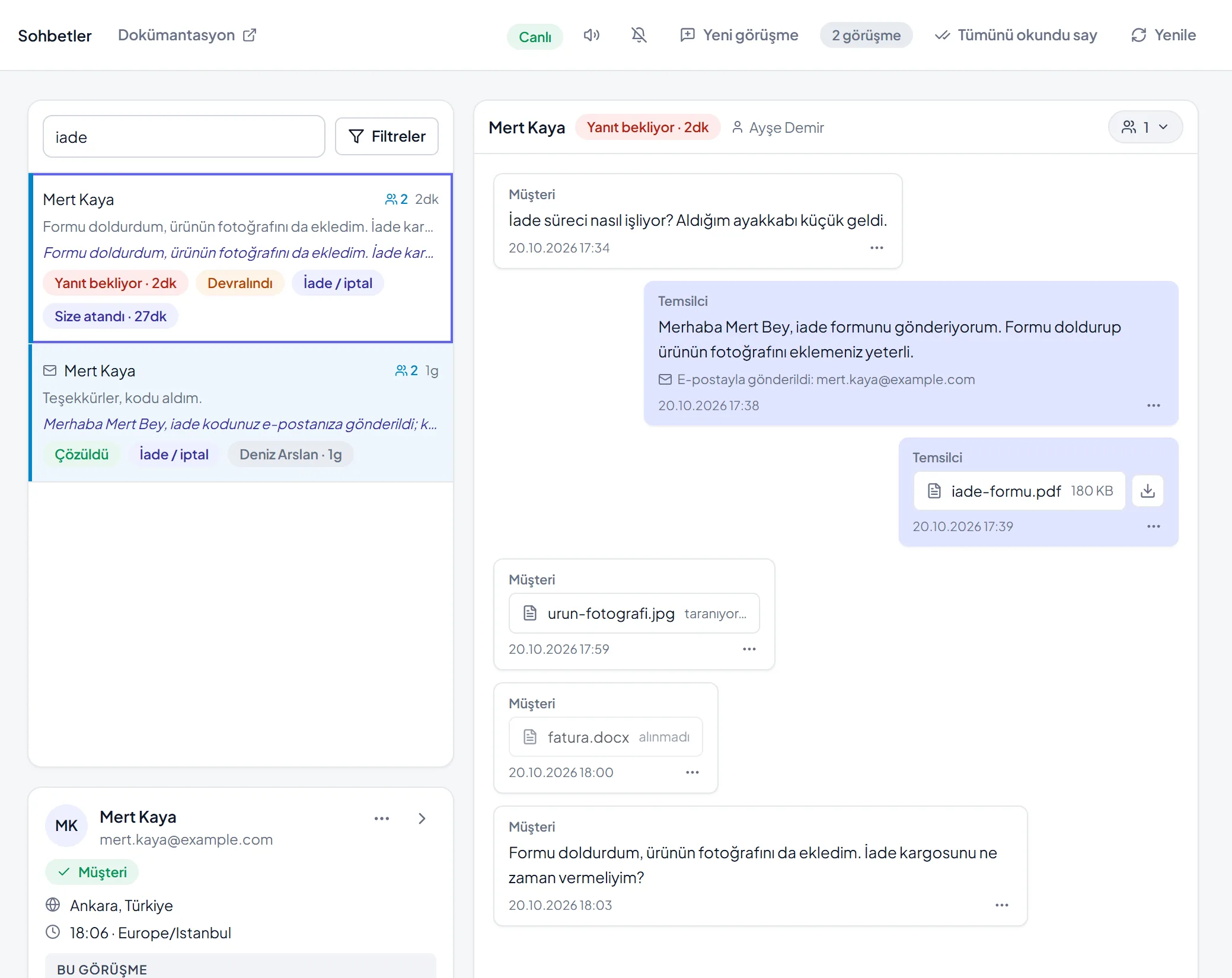Screen dimensions: 1232x978
Task: Switch to the Sohbetler tab
Action: point(55,36)
